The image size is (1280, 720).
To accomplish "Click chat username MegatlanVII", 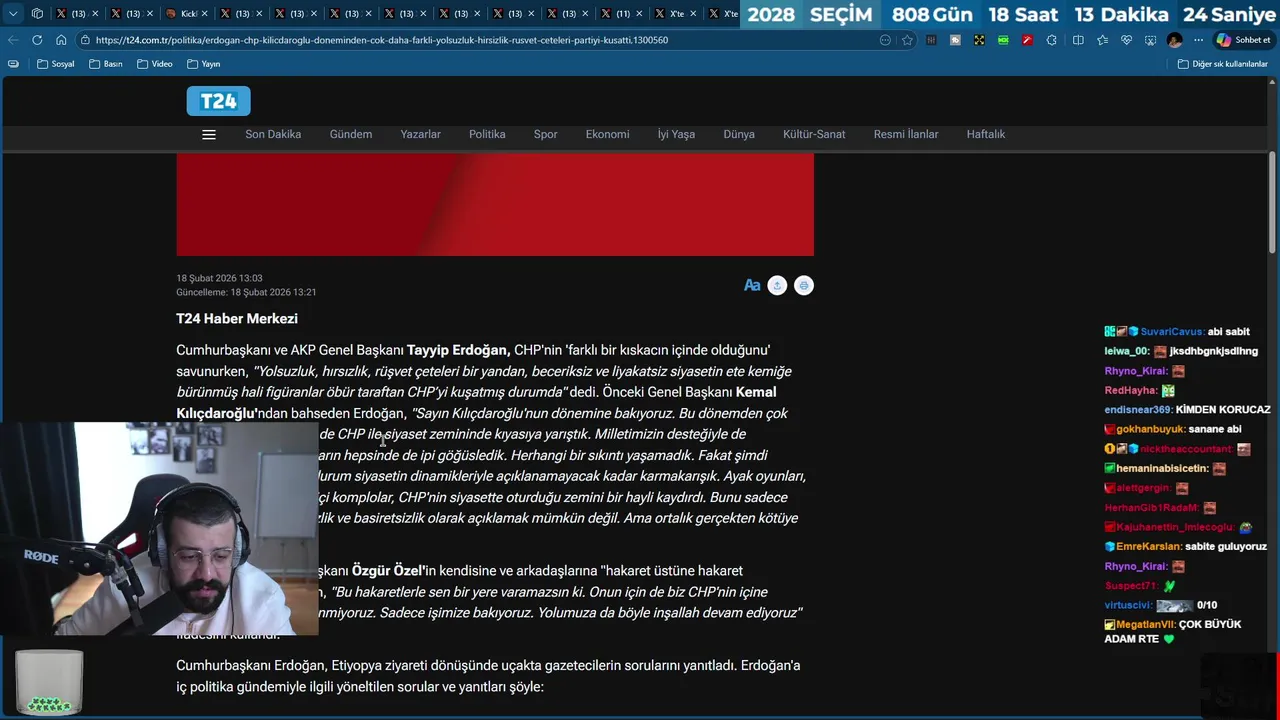I will (x=1145, y=625).
